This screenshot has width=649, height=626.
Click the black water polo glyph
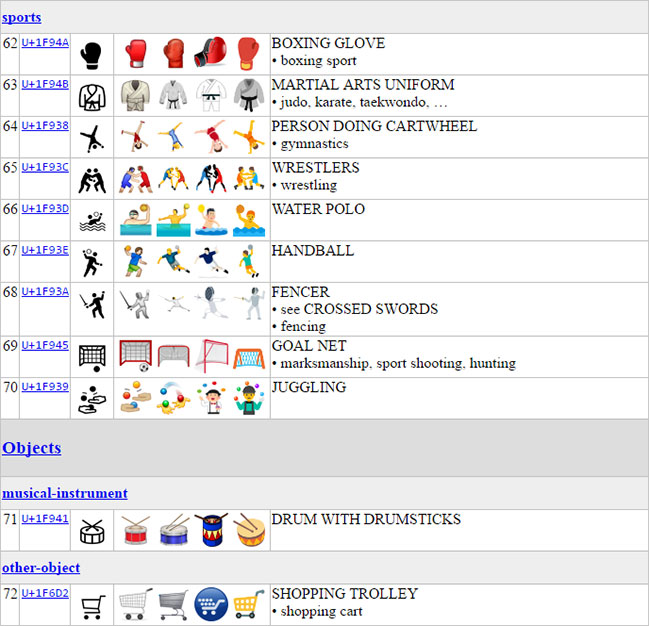[x=91, y=220]
